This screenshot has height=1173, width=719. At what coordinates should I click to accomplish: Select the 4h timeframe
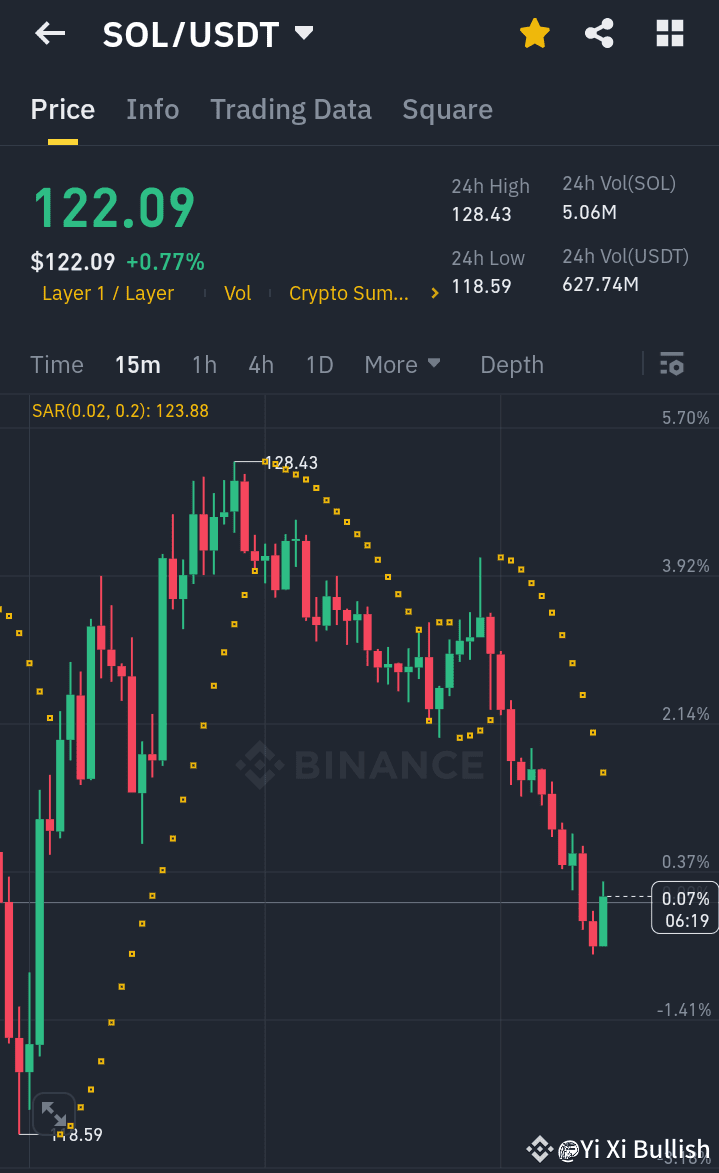(261, 364)
